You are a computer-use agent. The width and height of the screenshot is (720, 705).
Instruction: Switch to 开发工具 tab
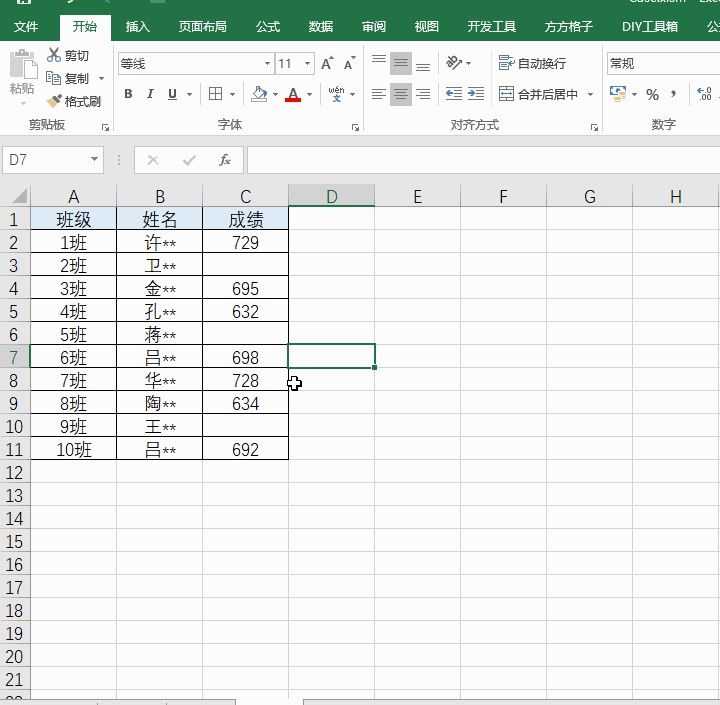(x=492, y=27)
